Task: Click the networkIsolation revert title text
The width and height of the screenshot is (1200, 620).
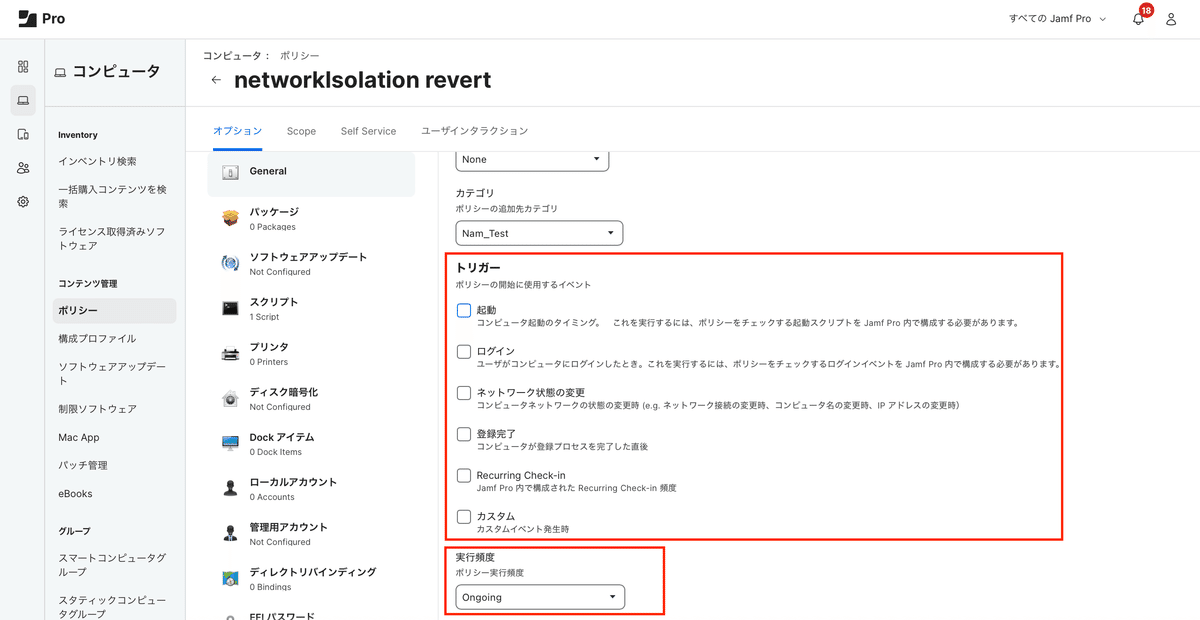Action: (x=362, y=80)
